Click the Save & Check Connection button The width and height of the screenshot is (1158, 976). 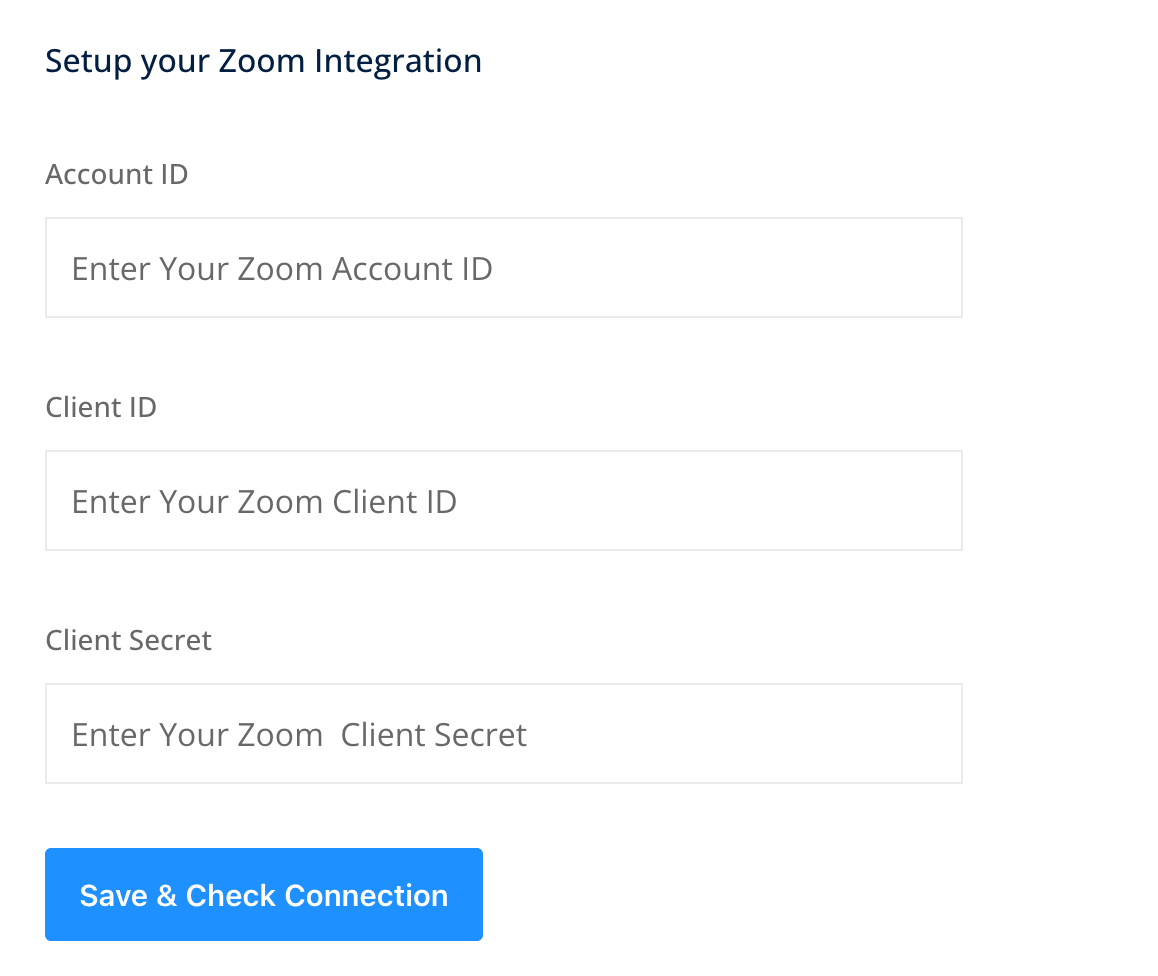click(x=263, y=895)
